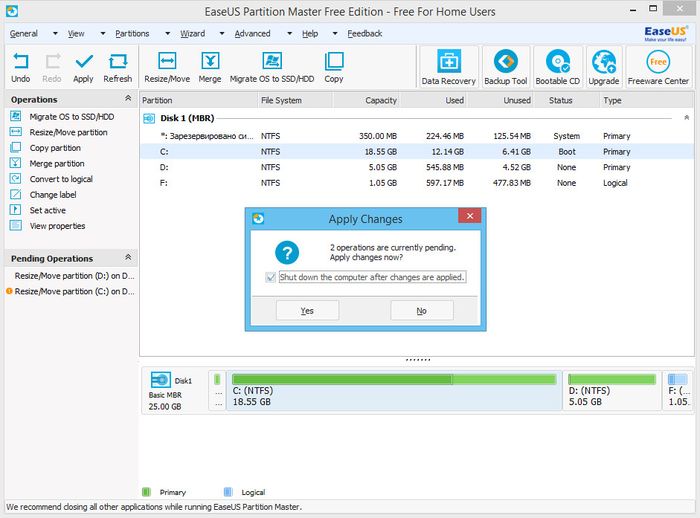Choose Migrate OS to SSD/HDD in Operations panel

(x=62, y=117)
